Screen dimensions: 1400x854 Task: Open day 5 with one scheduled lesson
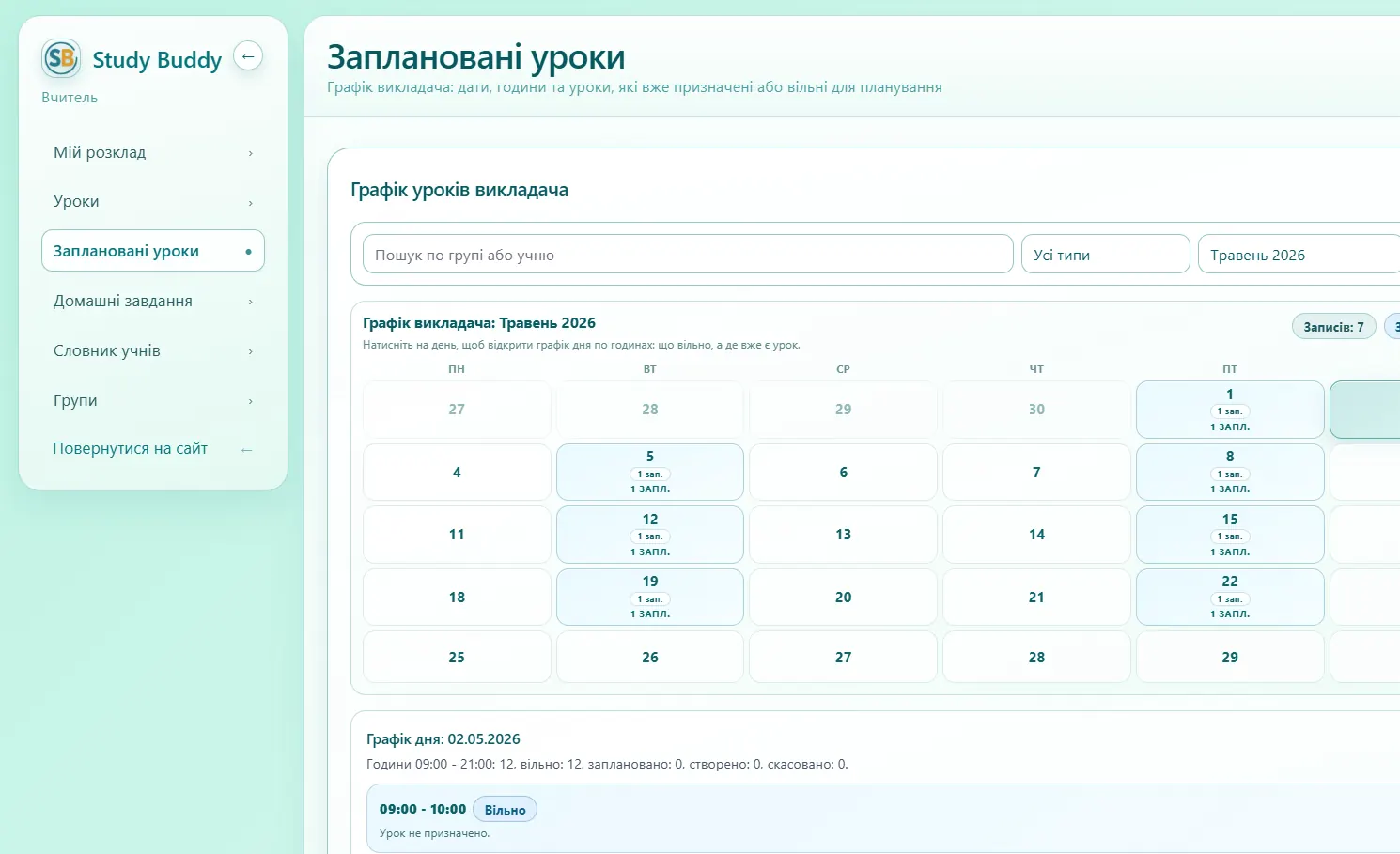tap(650, 472)
